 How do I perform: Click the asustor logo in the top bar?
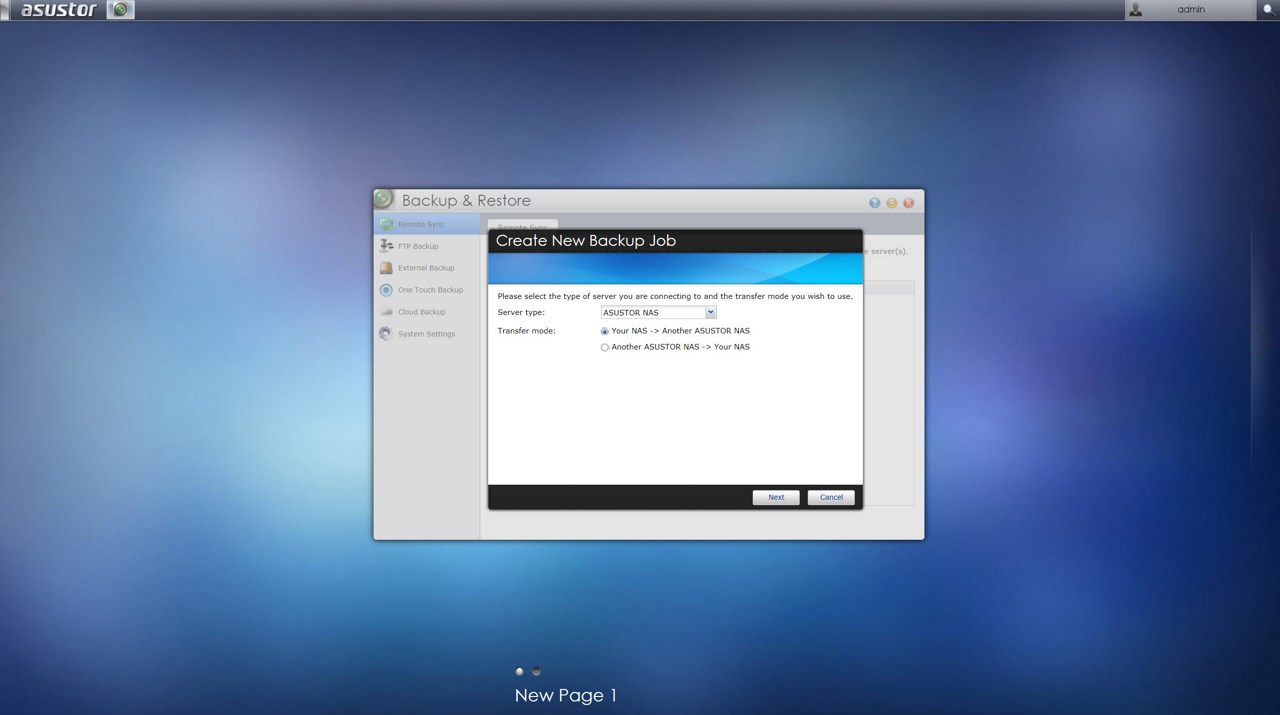click(x=59, y=10)
